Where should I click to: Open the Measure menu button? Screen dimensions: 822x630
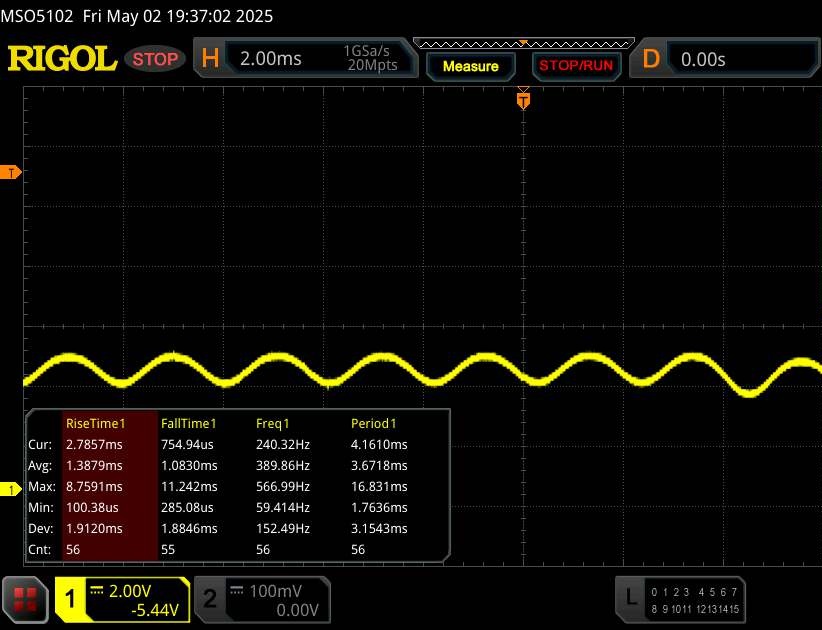point(470,66)
